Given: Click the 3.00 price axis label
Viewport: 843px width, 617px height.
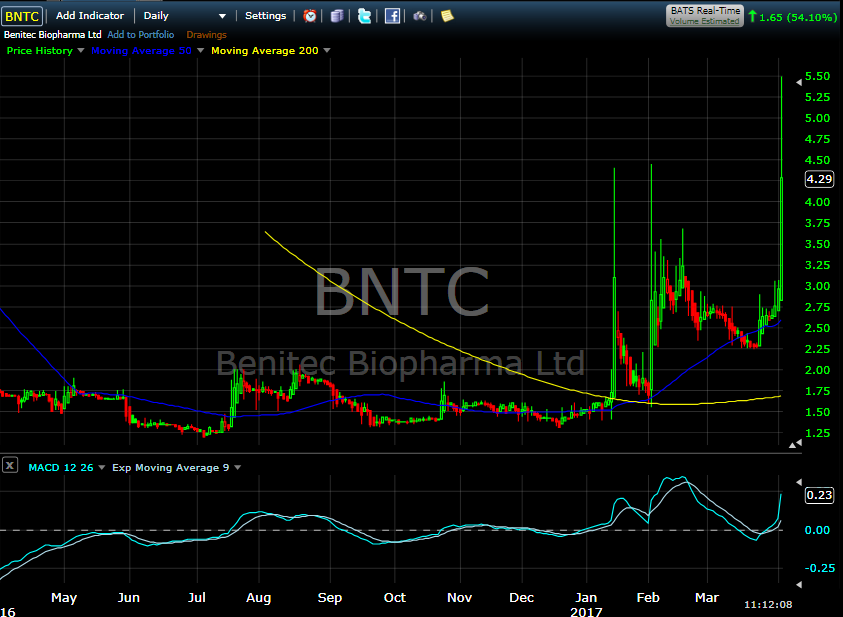Looking at the screenshot, I should (817, 286).
